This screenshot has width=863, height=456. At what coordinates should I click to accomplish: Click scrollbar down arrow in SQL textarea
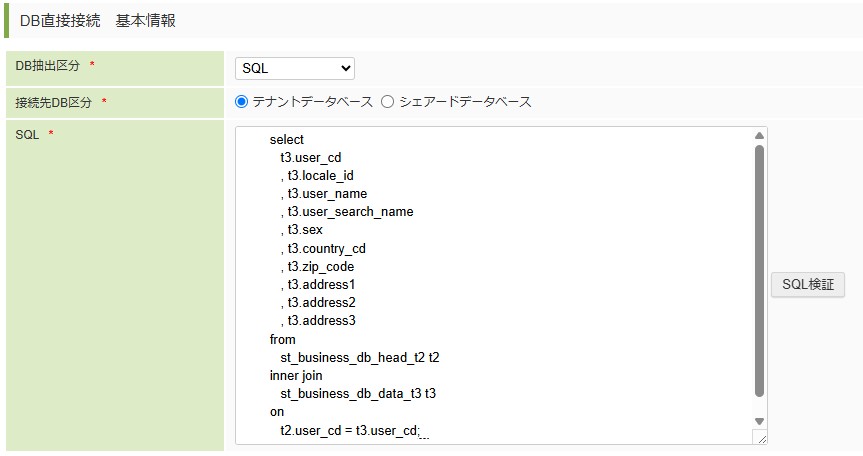click(760, 421)
